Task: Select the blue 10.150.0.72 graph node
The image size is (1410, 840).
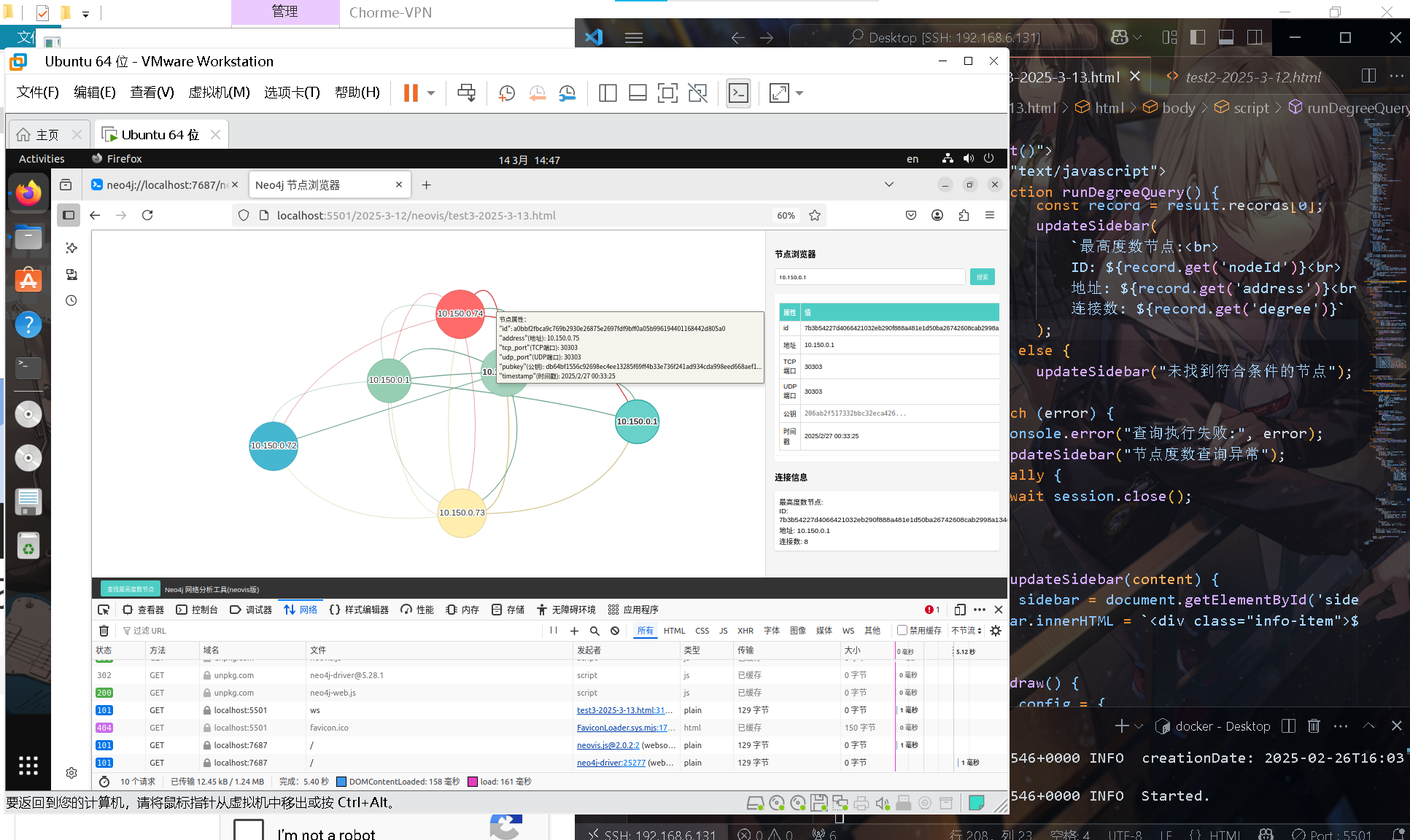Action: click(x=274, y=446)
